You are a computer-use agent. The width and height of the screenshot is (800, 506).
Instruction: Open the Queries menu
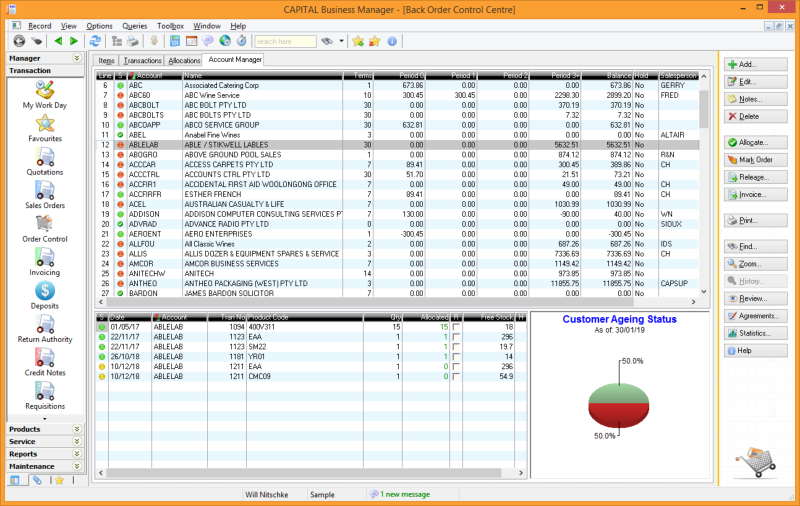[135, 26]
